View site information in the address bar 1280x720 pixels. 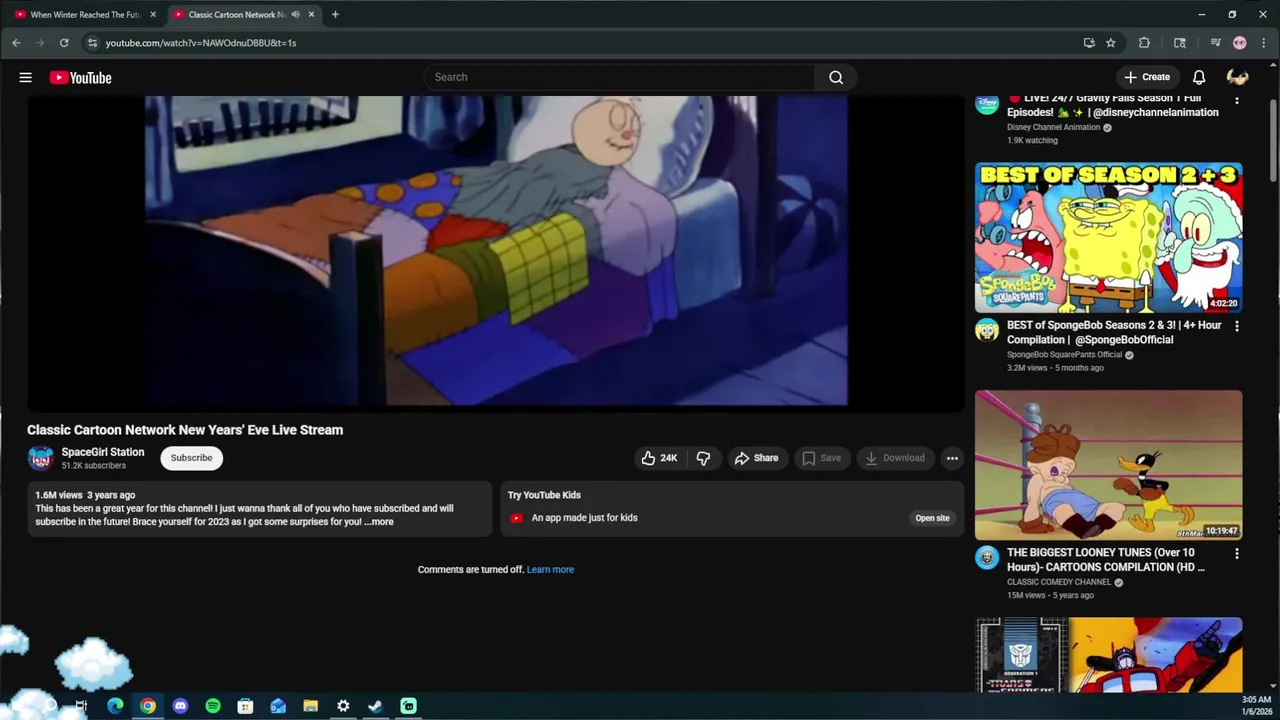pyautogui.click(x=92, y=43)
